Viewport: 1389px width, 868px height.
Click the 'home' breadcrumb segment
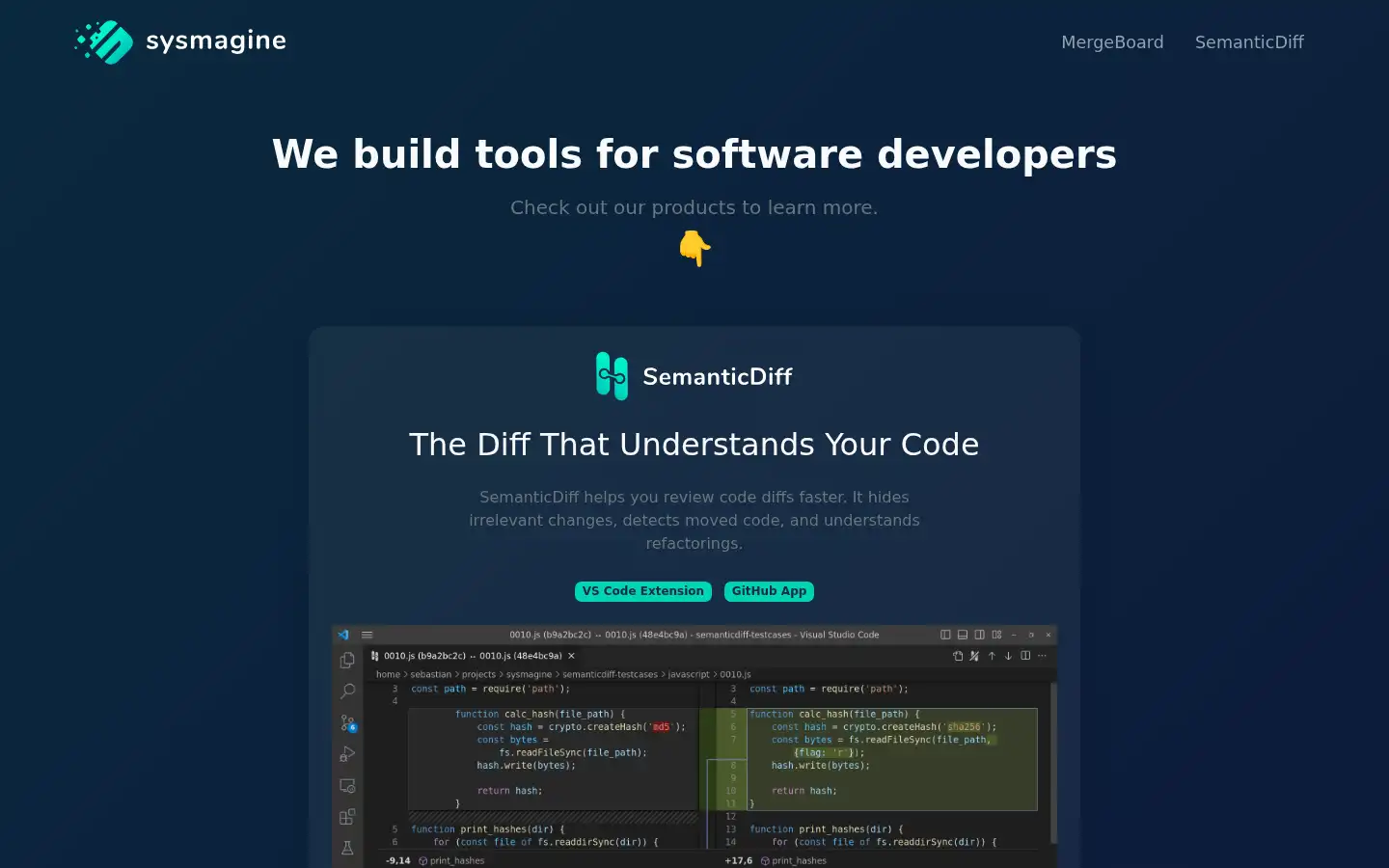[x=388, y=674]
